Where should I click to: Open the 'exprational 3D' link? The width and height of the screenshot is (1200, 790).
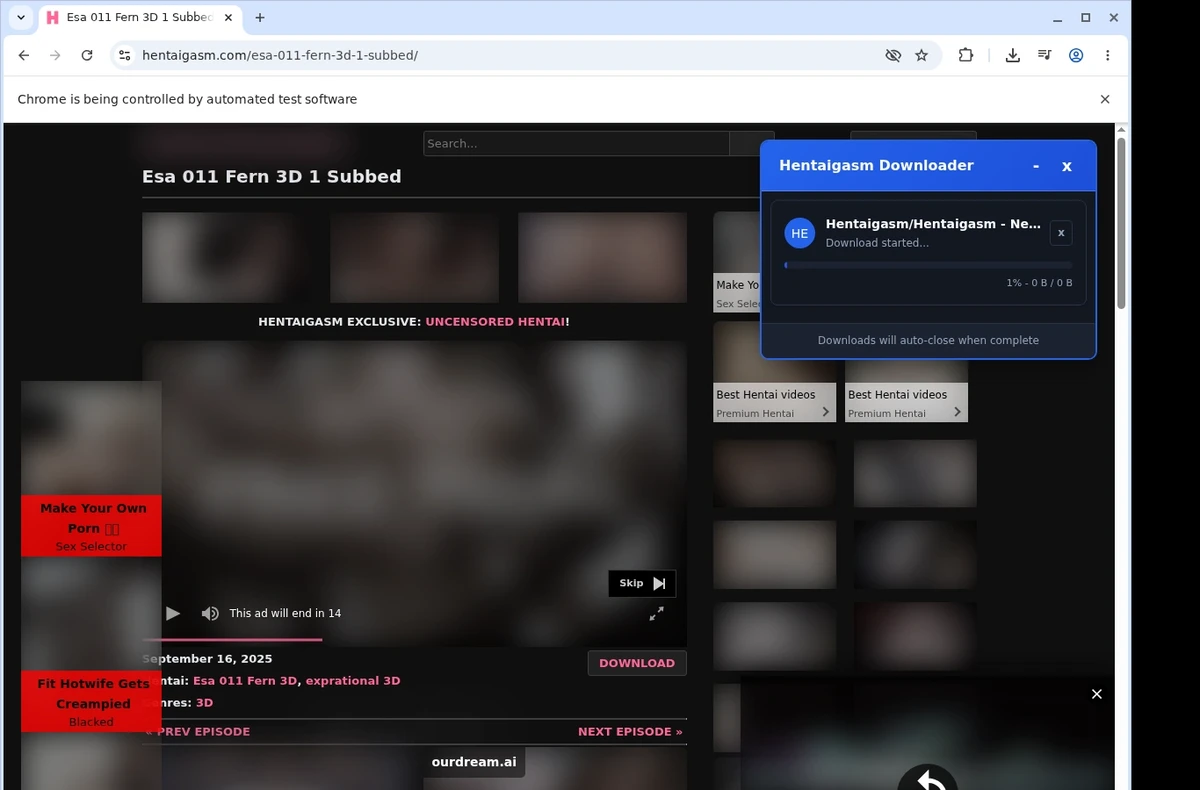click(353, 681)
